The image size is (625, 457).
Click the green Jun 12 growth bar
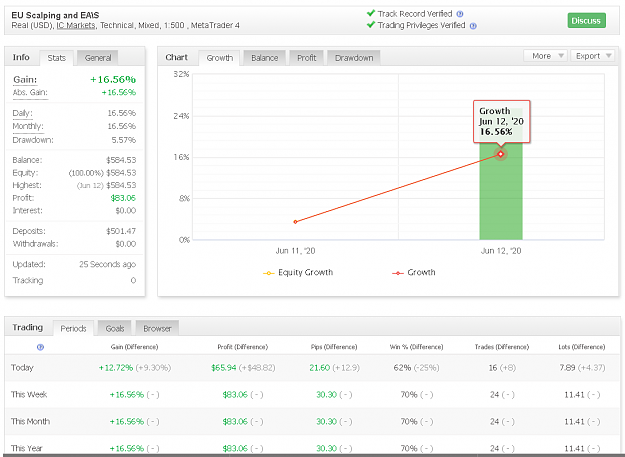point(501,191)
